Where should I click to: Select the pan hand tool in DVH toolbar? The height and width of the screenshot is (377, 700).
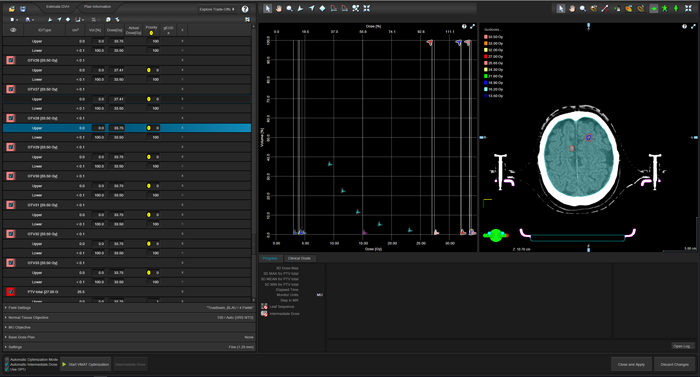(x=279, y=8)
